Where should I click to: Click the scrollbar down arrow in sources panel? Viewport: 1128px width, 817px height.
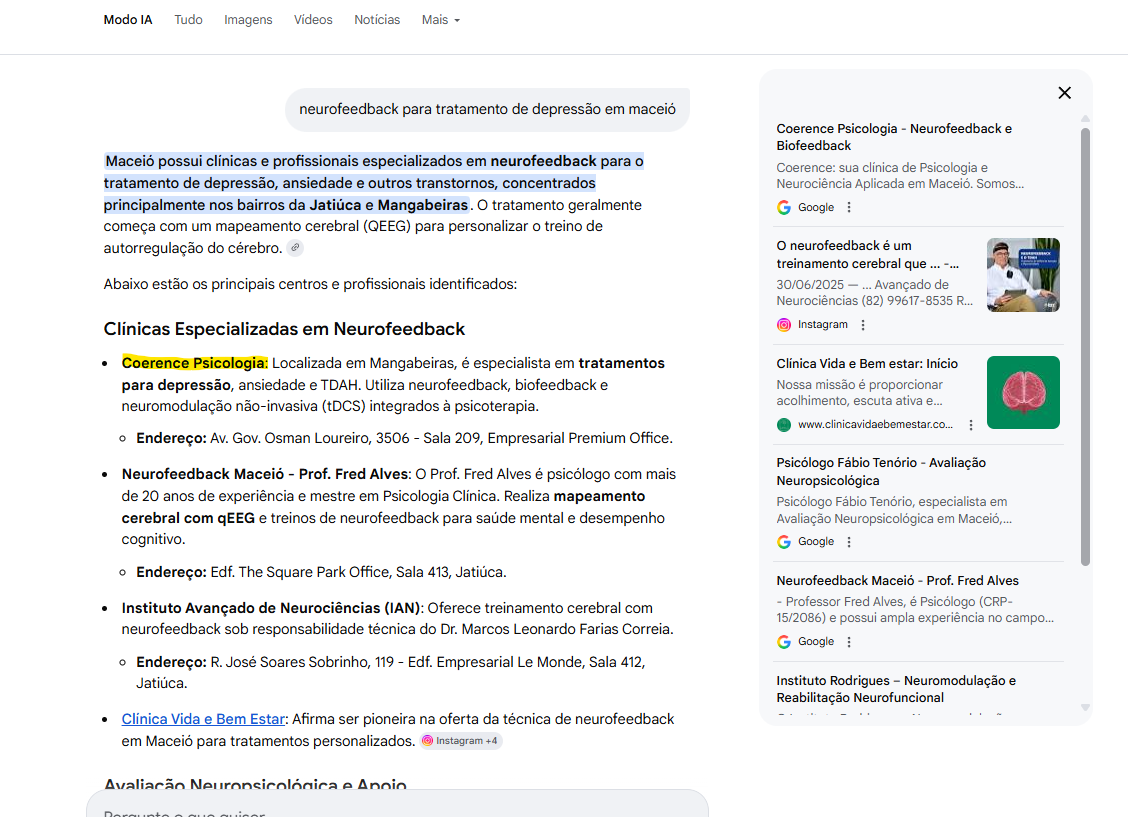coord(1085,708)
